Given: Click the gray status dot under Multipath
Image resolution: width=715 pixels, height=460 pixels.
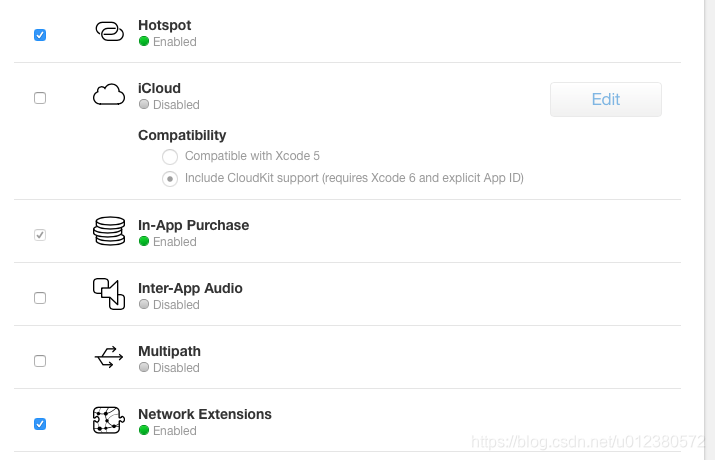Looking at the screenshot, I should coord(144,367).
